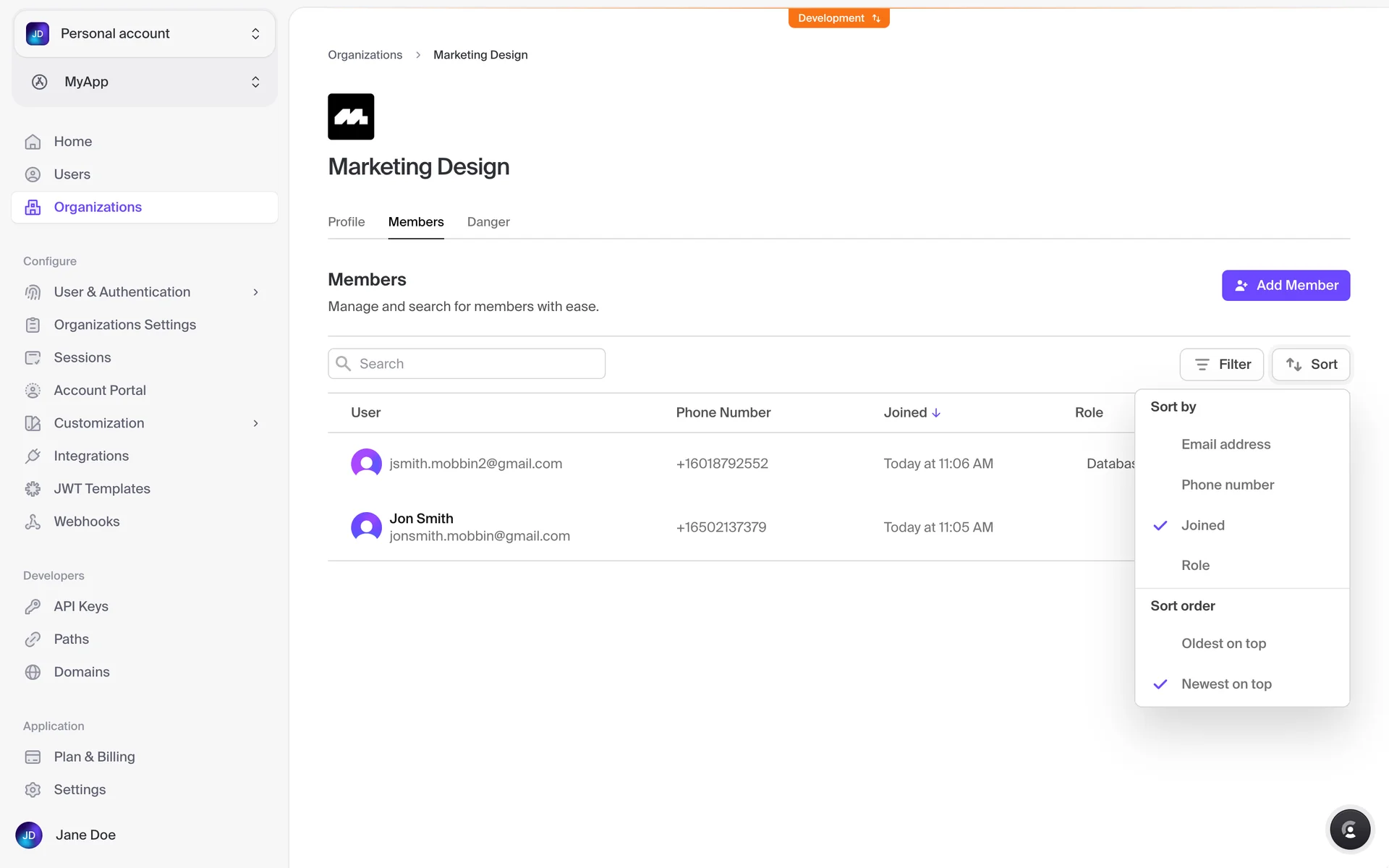
Task: Select Oldest on top sort order
Action: coord(1223,644)
